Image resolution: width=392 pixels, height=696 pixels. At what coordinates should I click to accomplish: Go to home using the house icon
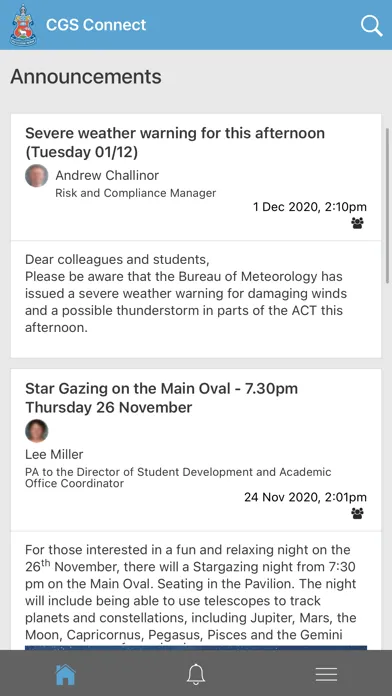click(x=65, y=675)
